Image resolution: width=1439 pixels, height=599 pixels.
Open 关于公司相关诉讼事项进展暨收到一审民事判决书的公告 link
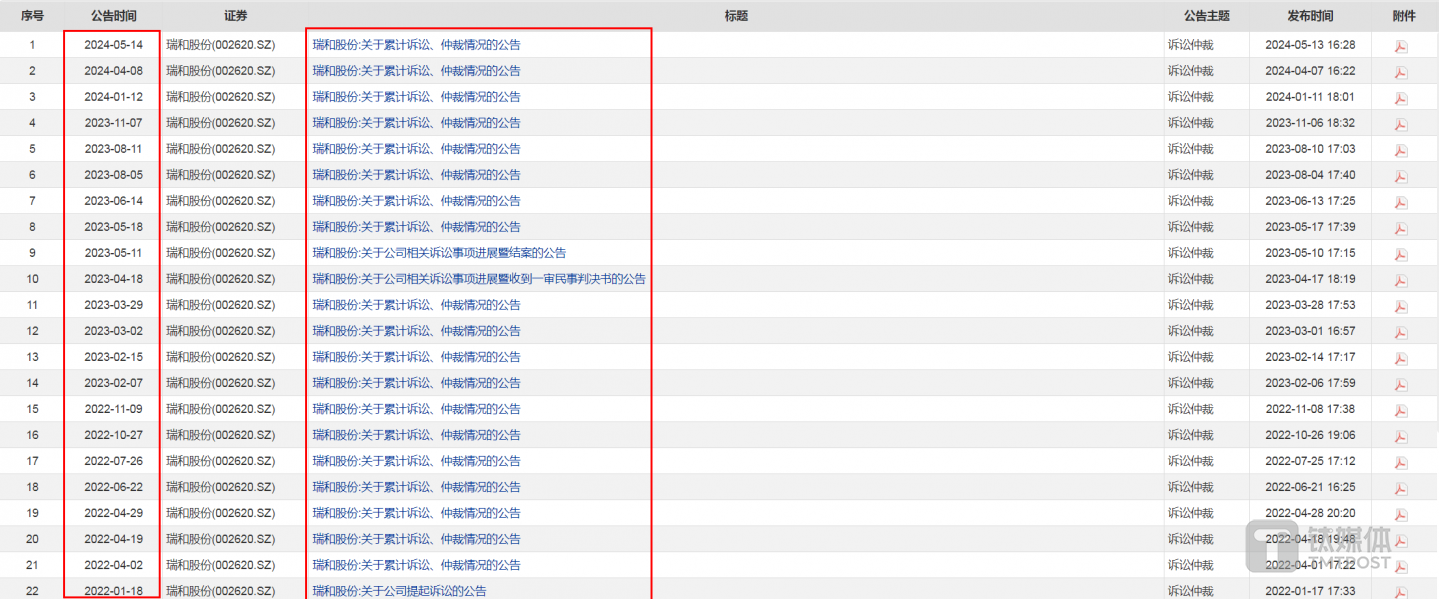point(479,279)
